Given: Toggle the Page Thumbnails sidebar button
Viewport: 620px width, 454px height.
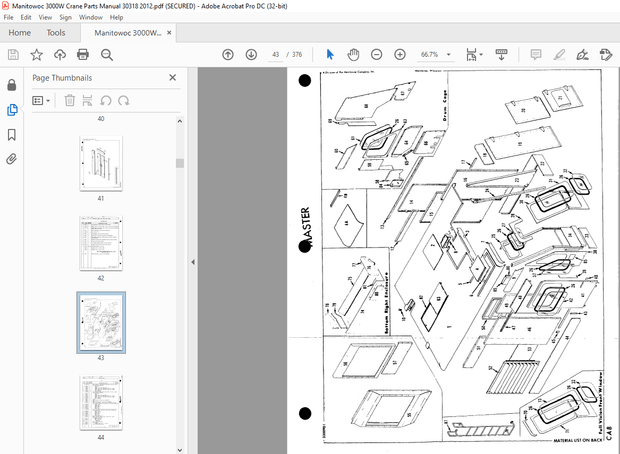Looking at the screenshot, I should [x=11, y=110].
